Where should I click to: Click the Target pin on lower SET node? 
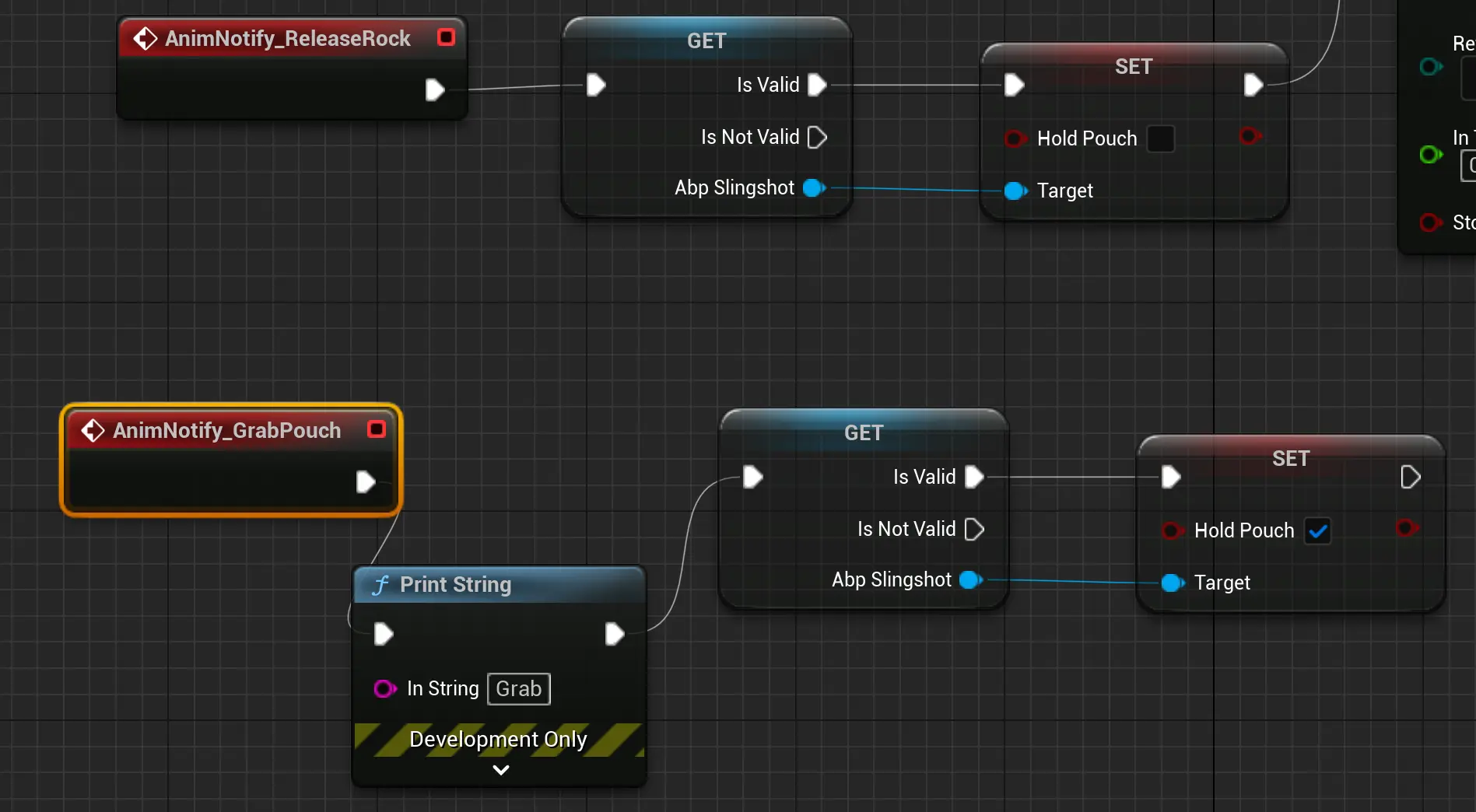[1172, 583]
